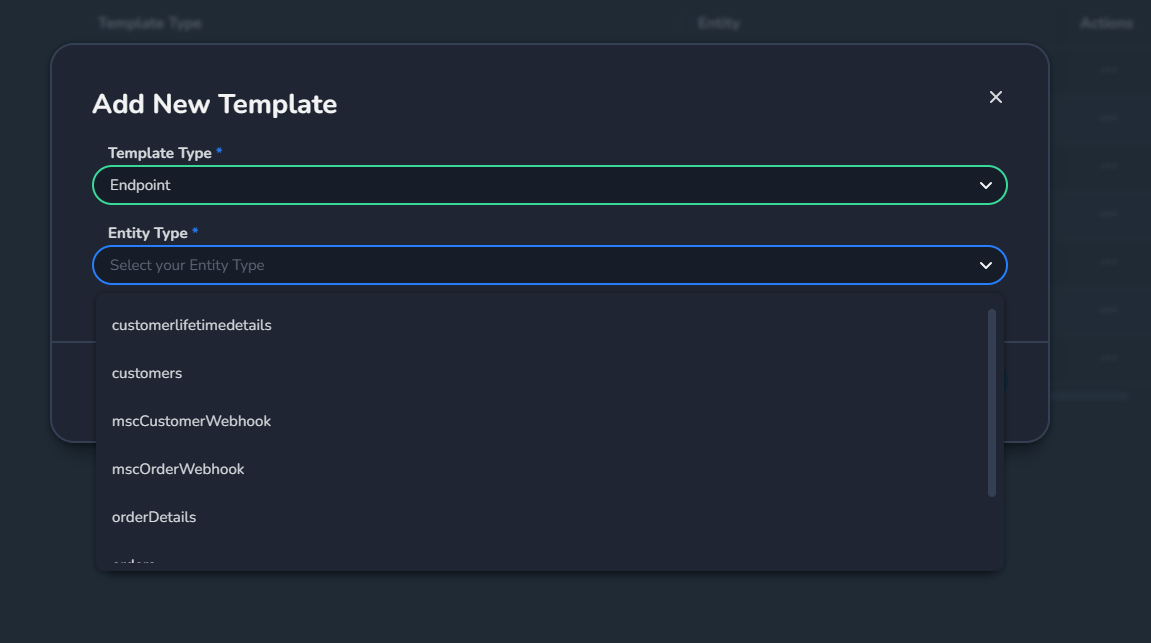Select the customers entity option
The width and height of the screenshot is (1151, 643).
(x=542, y=373)
